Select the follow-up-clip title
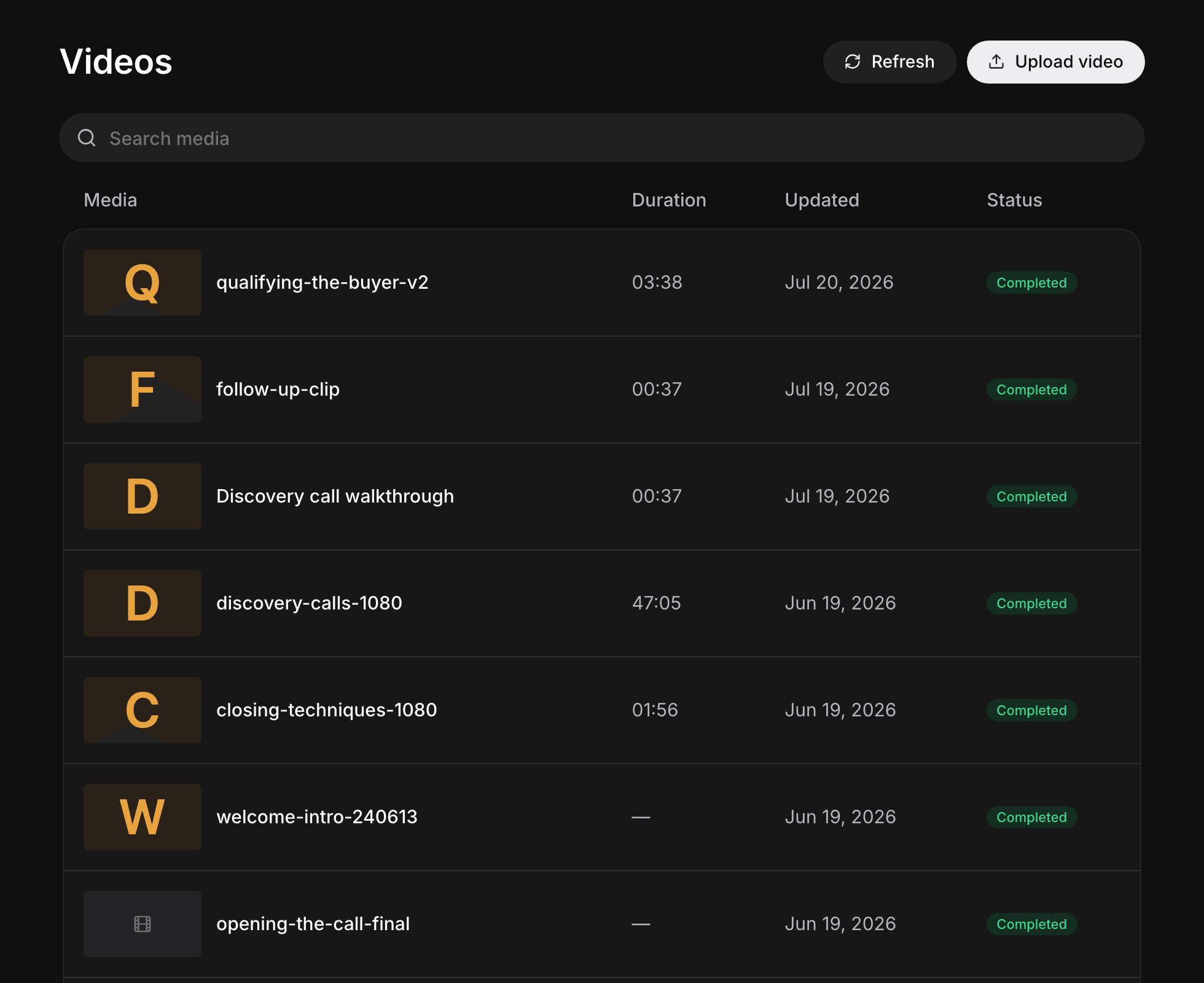 click(278, 390)
